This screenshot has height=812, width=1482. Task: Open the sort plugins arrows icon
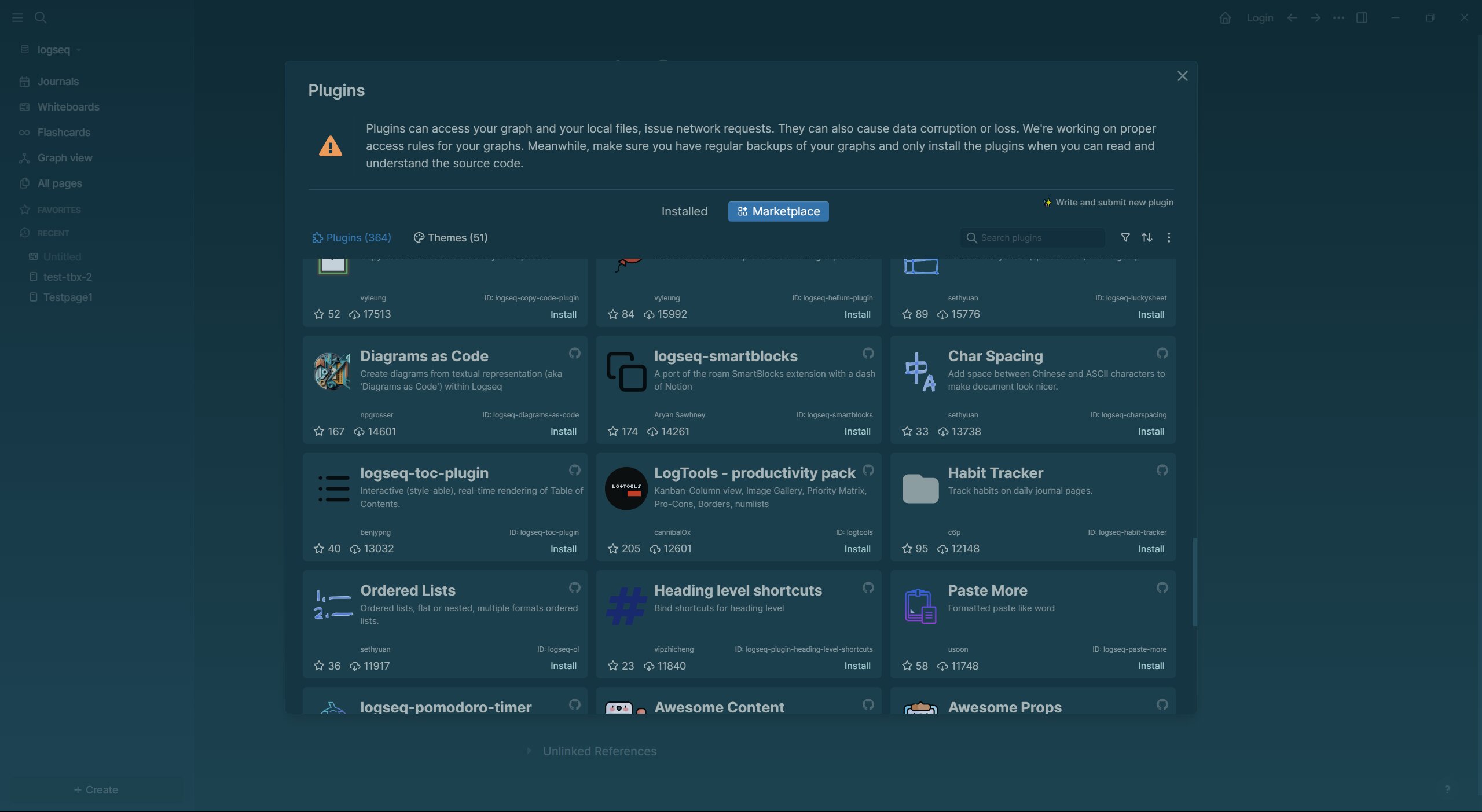(x=1146, y=237)
